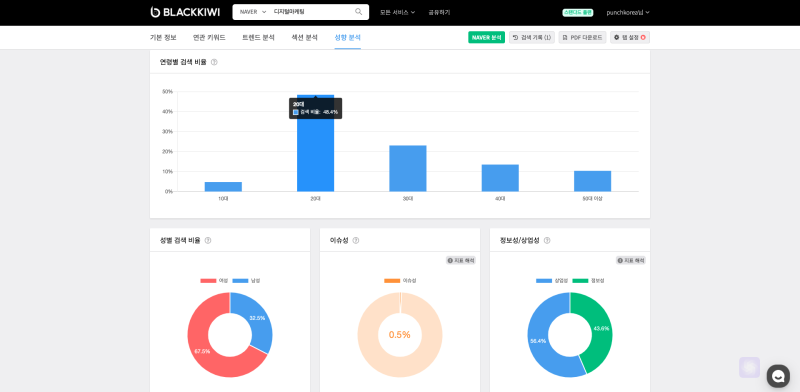Click help icon next to 성별 검색 비율
Viewport: 800px width, 392px height.
(x=208, y=240)
